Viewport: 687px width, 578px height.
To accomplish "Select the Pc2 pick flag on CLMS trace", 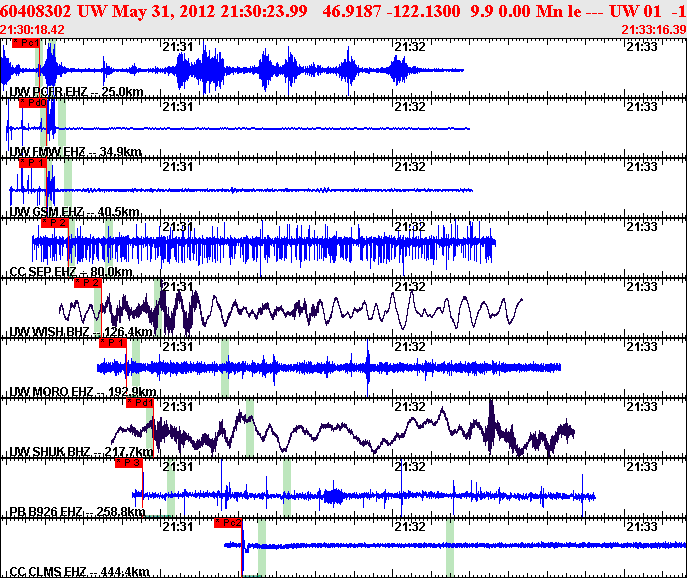I will [x=228, y=523].
